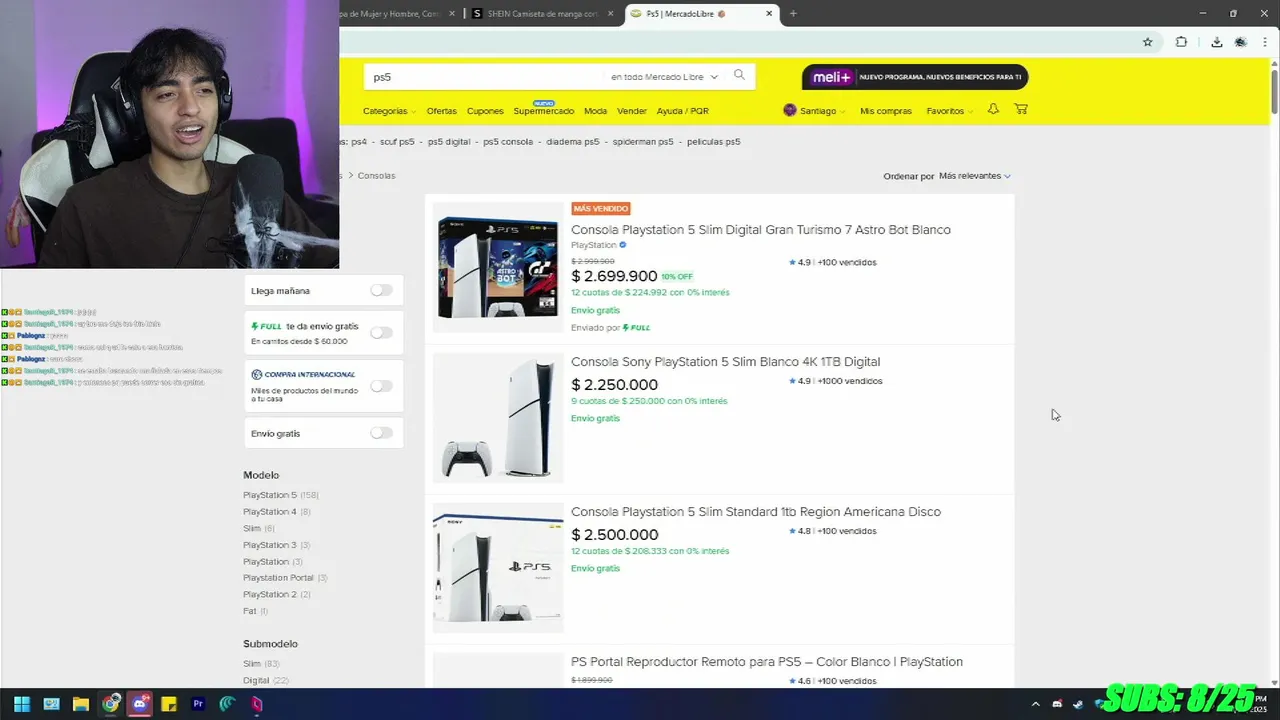Open Categorías dropdown
This screenshot has height=720, width=1280.
coord(388,111)
